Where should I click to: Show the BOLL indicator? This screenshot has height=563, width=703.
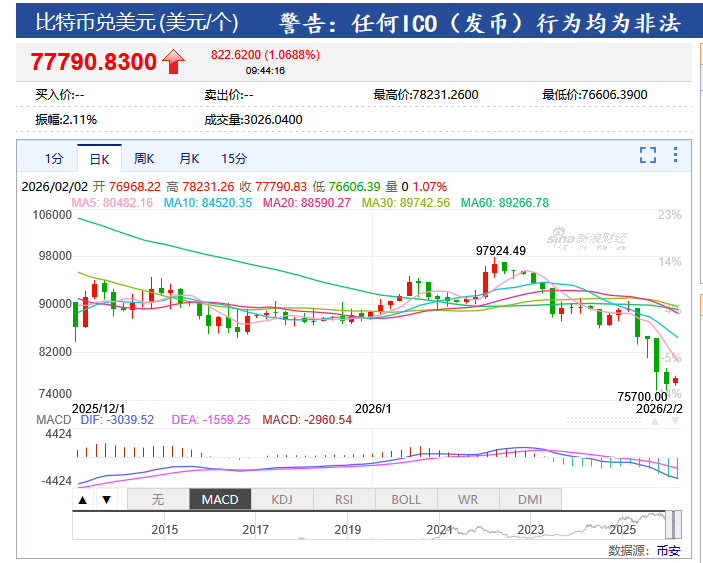(x=406, y=499)
